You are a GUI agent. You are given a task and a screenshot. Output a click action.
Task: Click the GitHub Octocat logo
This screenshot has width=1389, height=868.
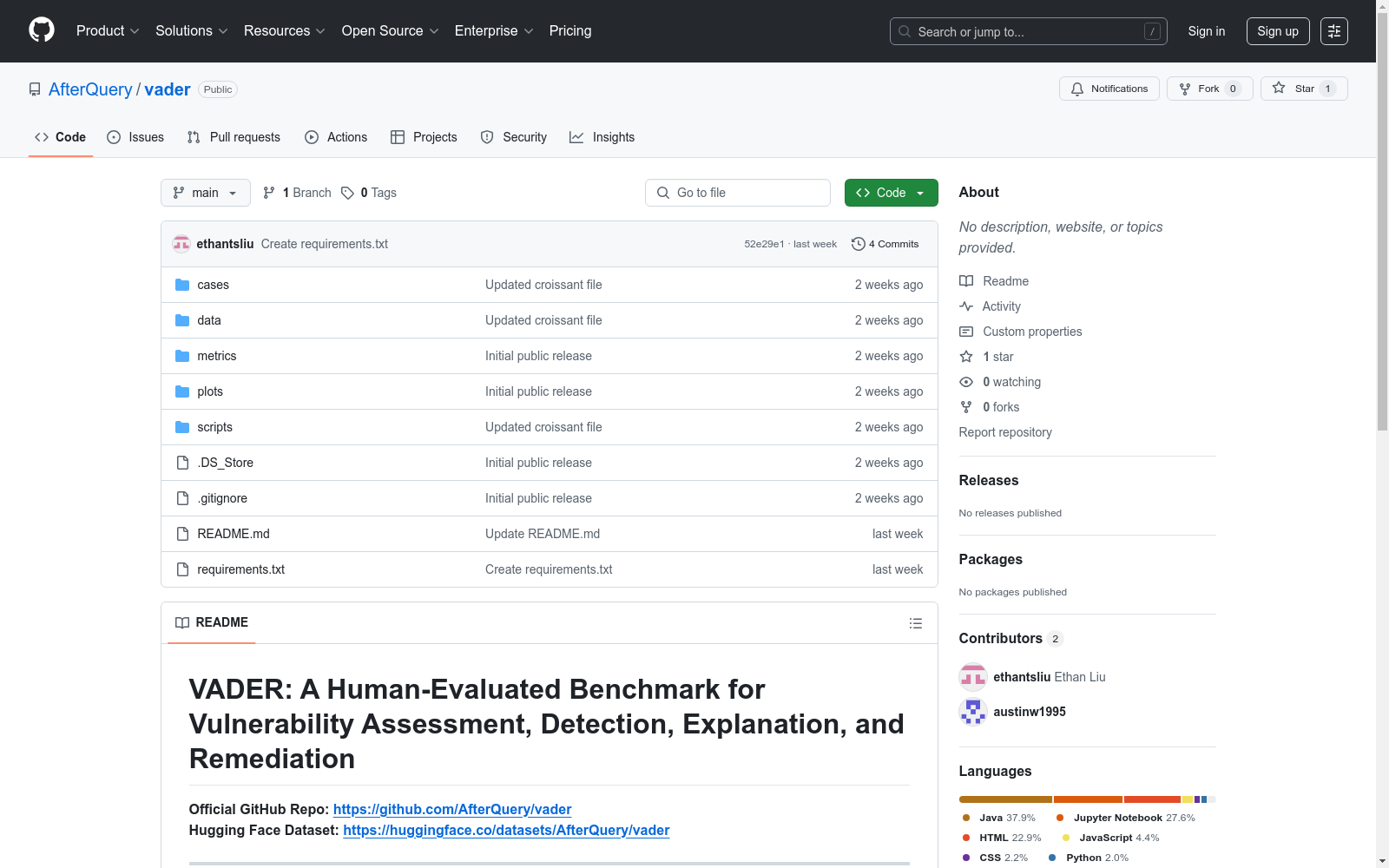(42, 30)
